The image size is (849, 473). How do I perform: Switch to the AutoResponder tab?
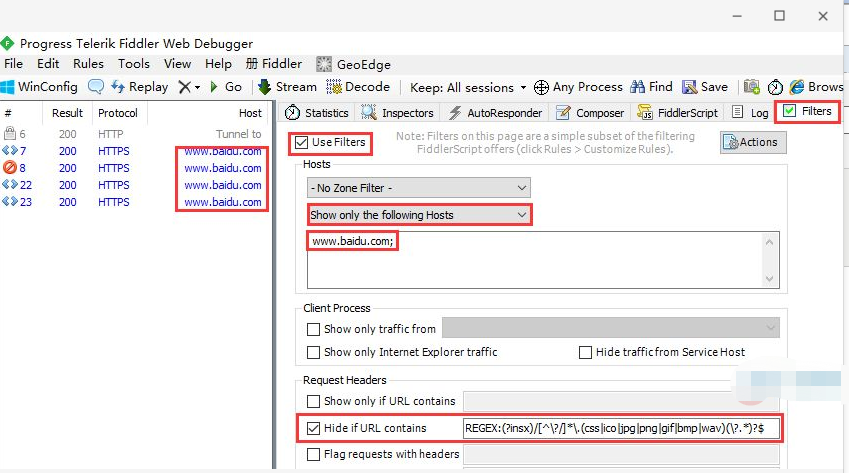(x=495, y=113)
